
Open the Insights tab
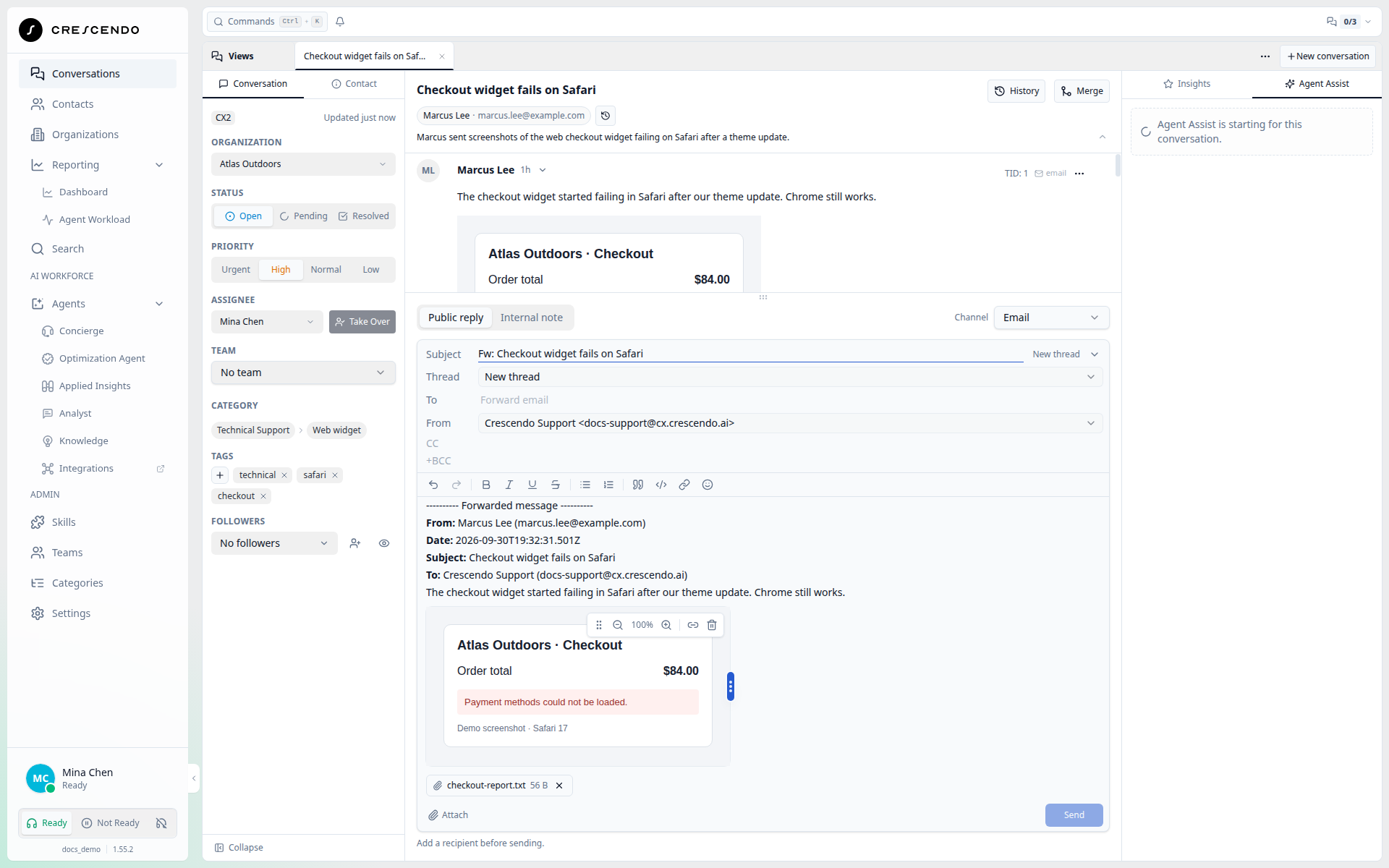[1186, 84]
